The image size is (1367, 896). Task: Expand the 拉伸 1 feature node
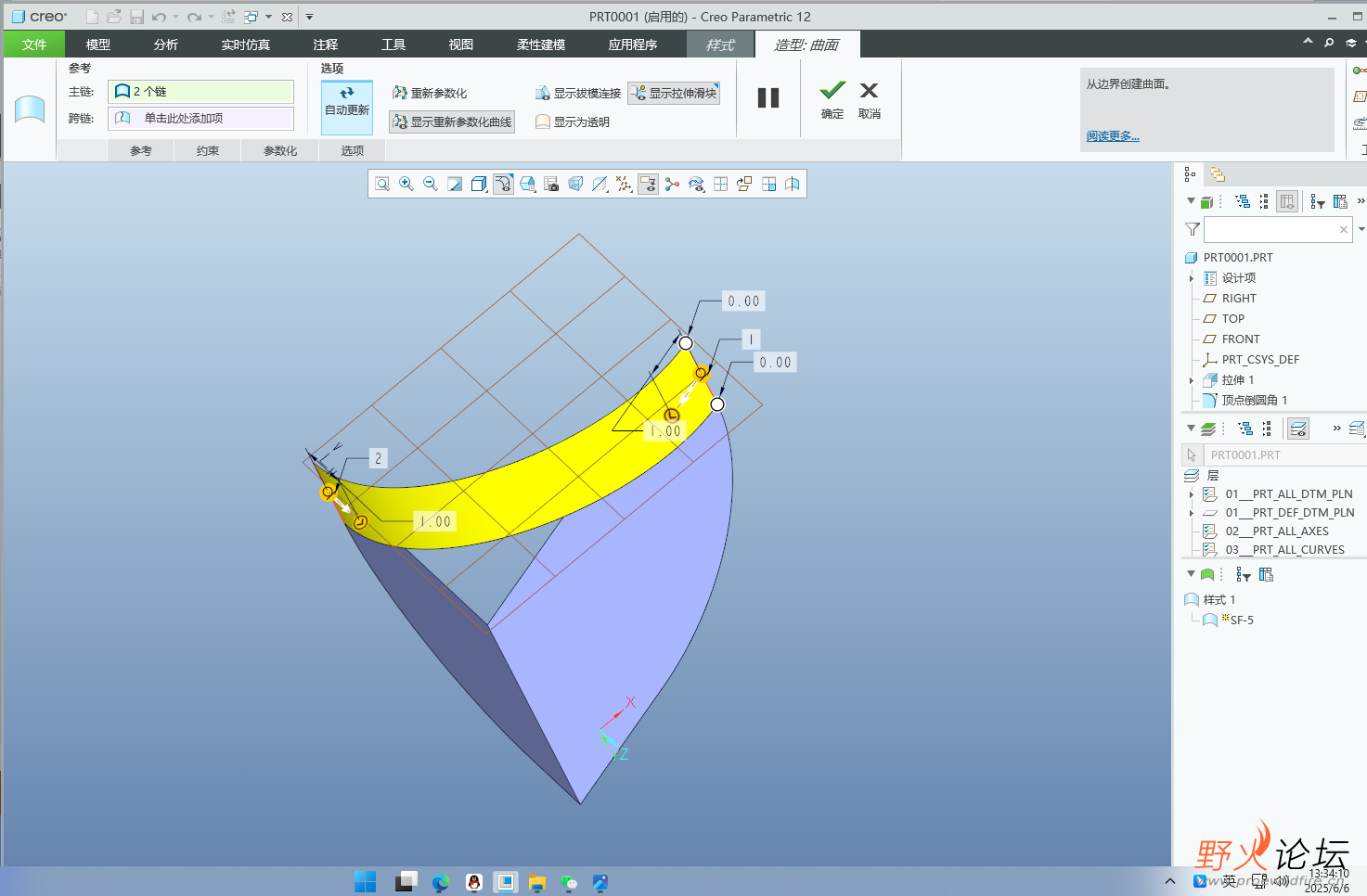tap(1192, 380)
